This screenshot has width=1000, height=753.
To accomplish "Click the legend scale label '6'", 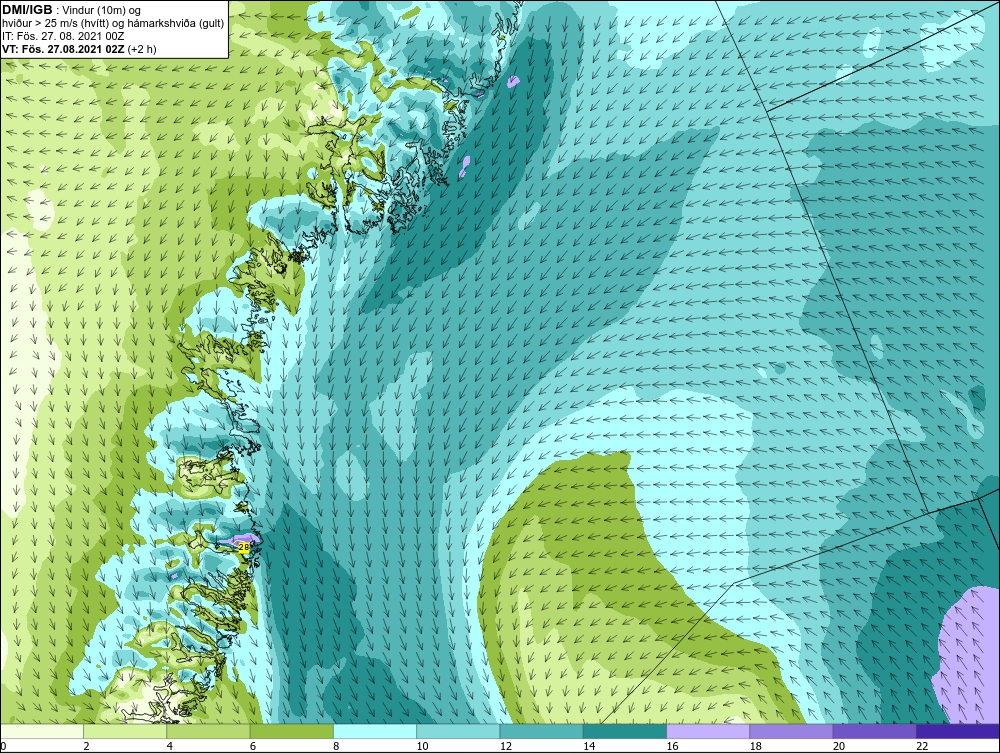I will 253,747.
